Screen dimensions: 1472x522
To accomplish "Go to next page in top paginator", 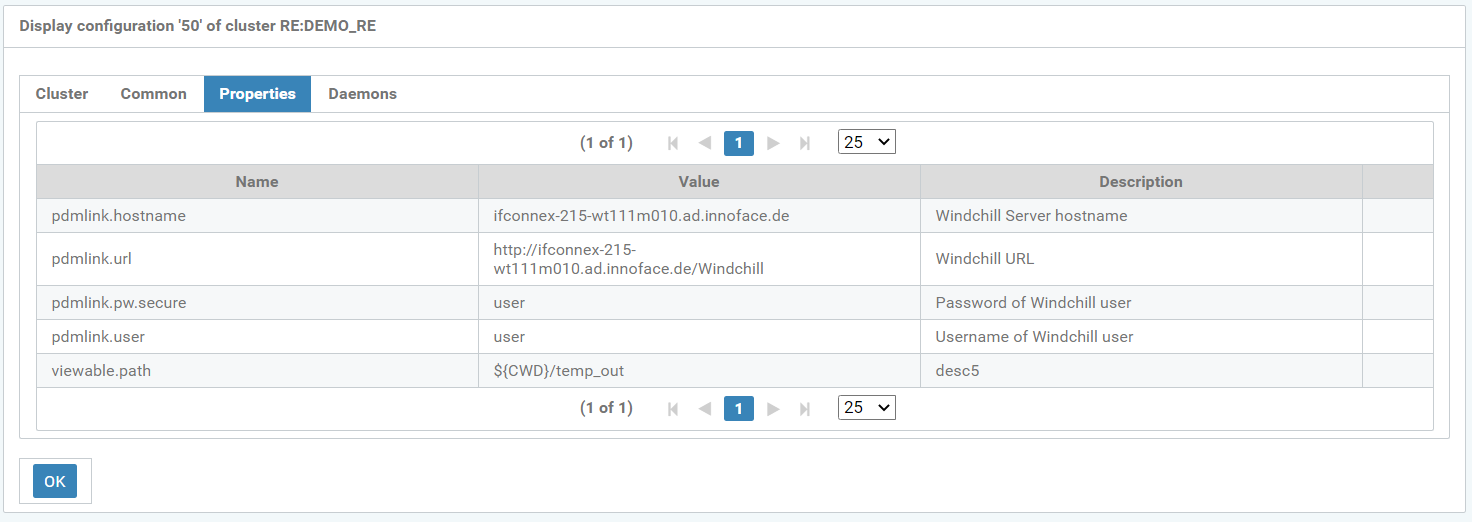I will coord(773,143).
